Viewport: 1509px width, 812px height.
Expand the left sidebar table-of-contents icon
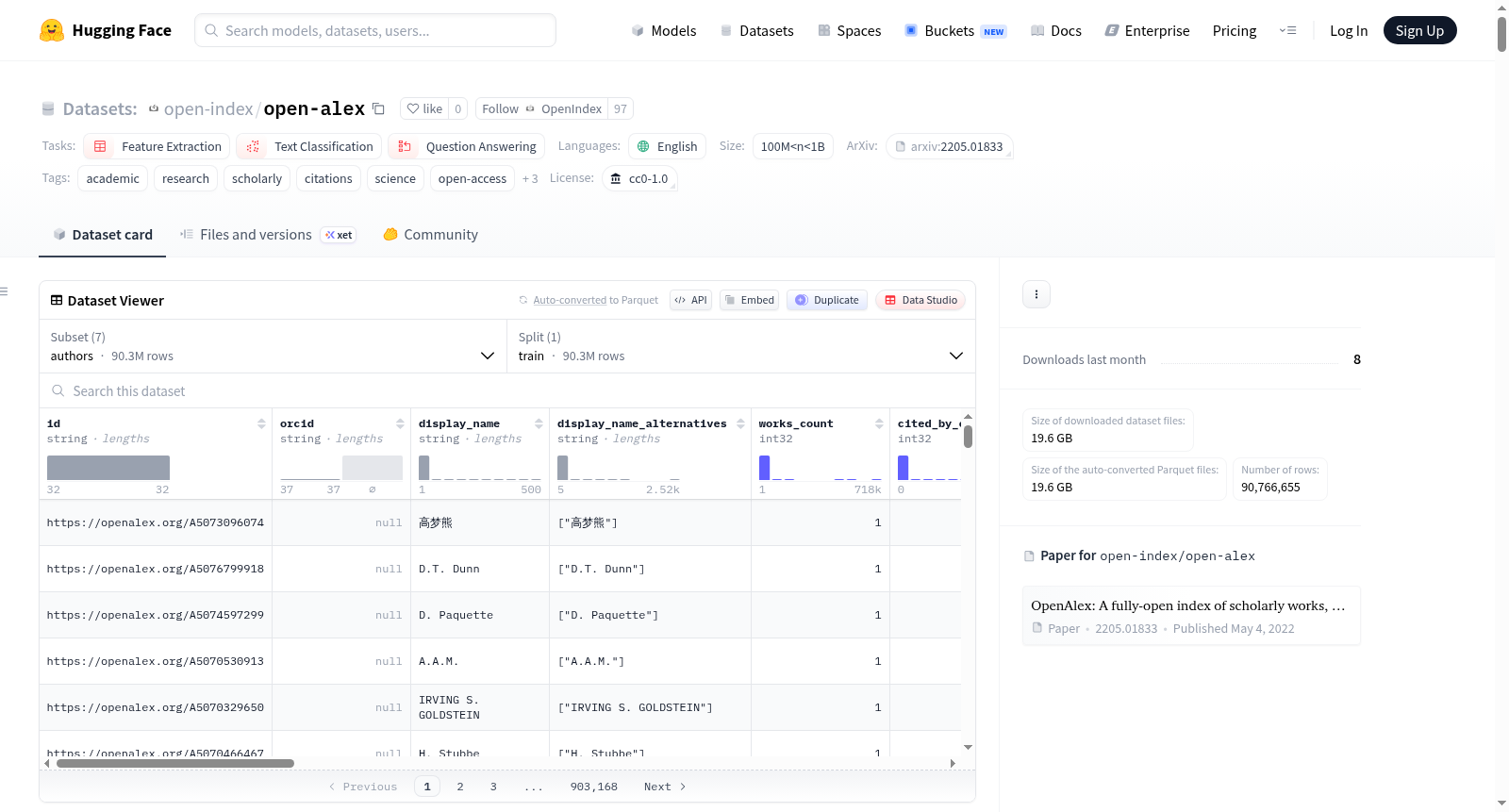tap(5, 291)
